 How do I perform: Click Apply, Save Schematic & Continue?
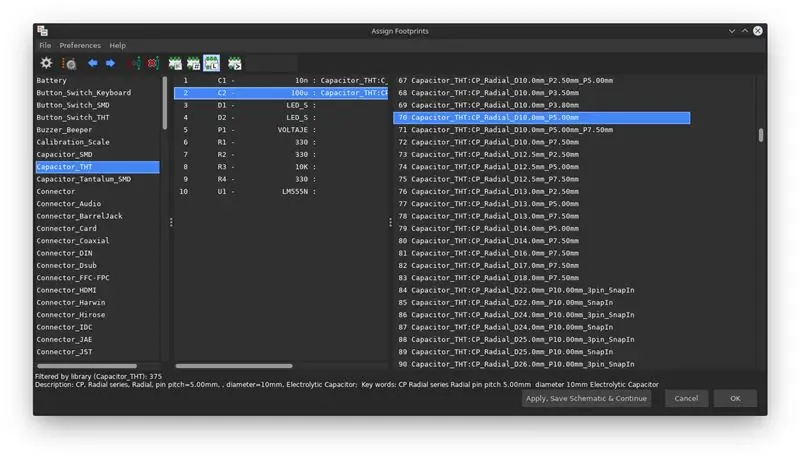click(586, 398)
